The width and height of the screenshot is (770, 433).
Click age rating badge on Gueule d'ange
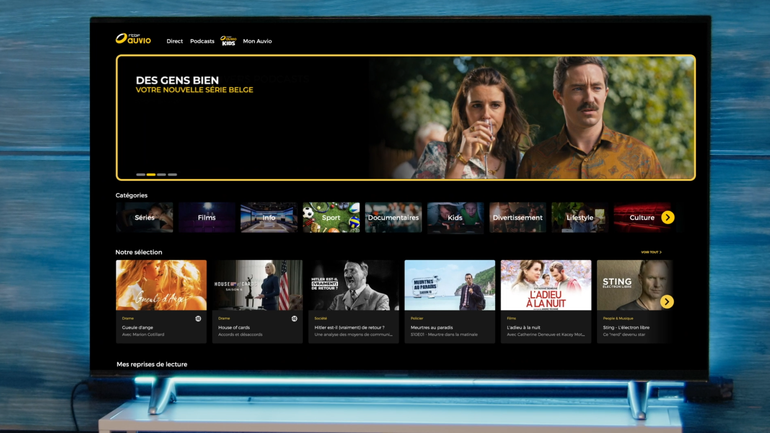pyautogui.click(x=198, y=319)
